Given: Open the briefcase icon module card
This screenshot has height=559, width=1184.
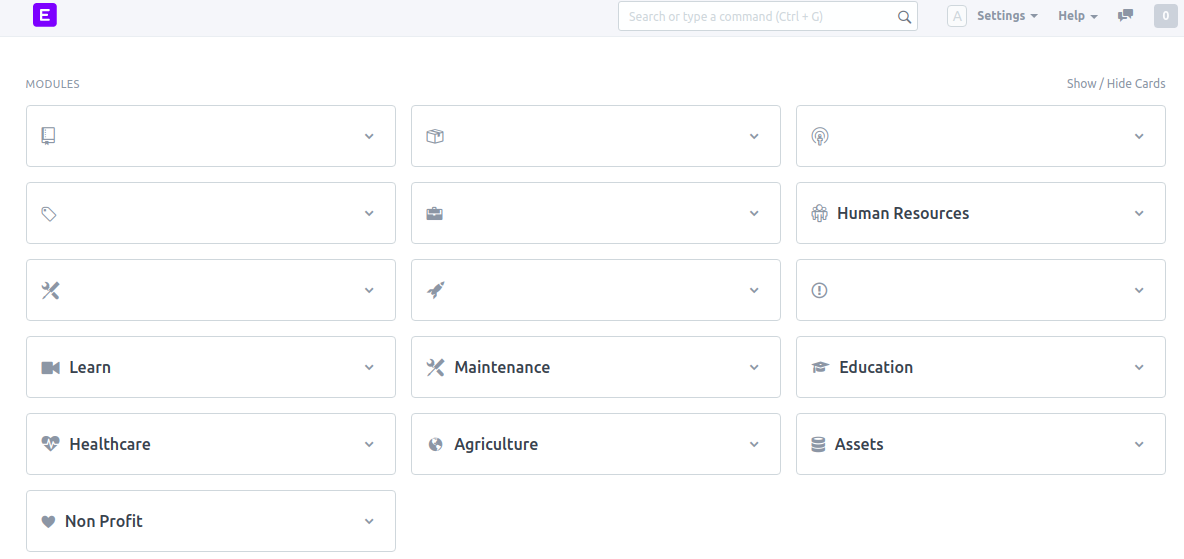Looking at the screenshot, I should coord(596,213).
